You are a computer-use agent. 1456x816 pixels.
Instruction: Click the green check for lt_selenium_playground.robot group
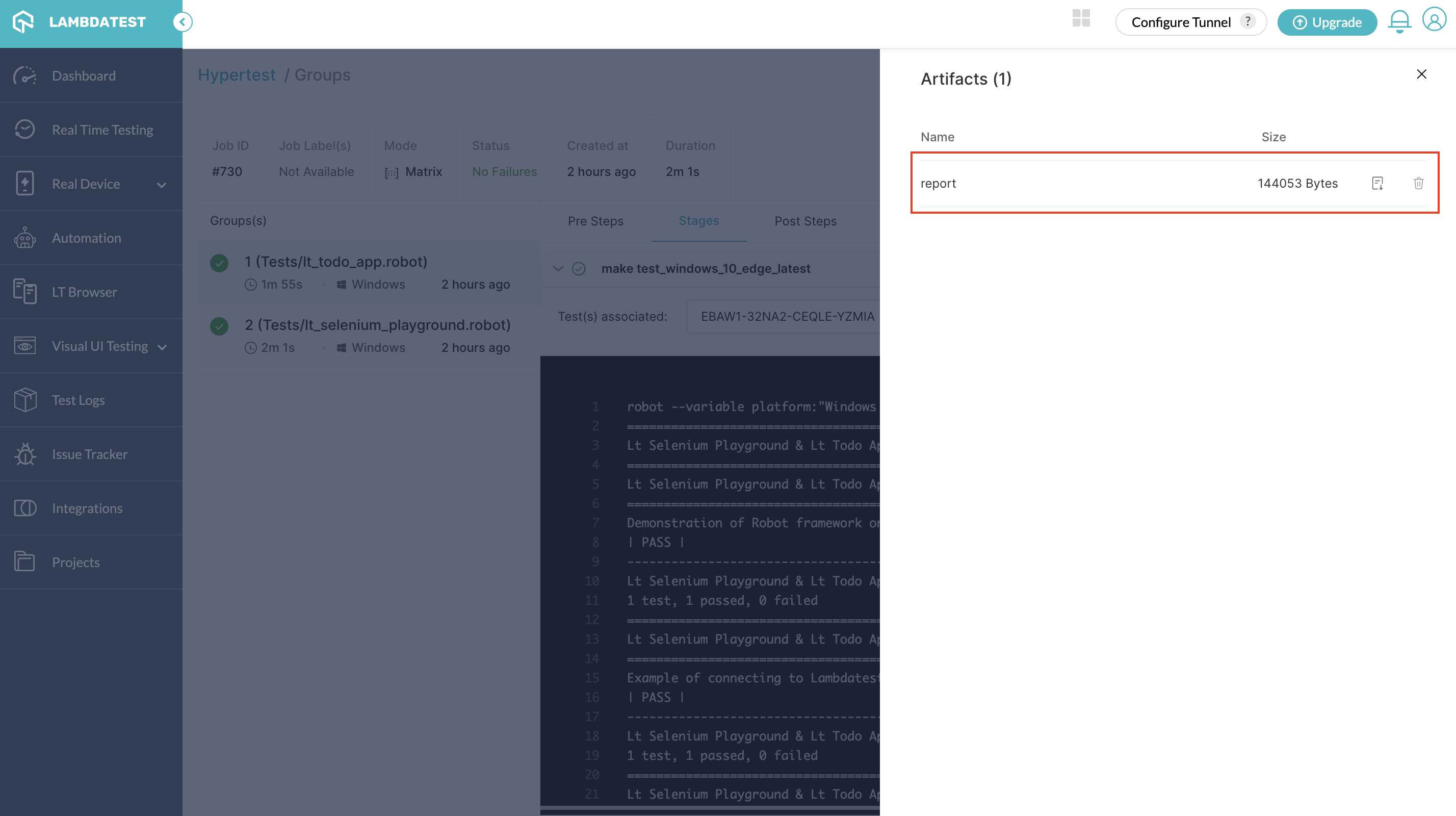(219, 326)
